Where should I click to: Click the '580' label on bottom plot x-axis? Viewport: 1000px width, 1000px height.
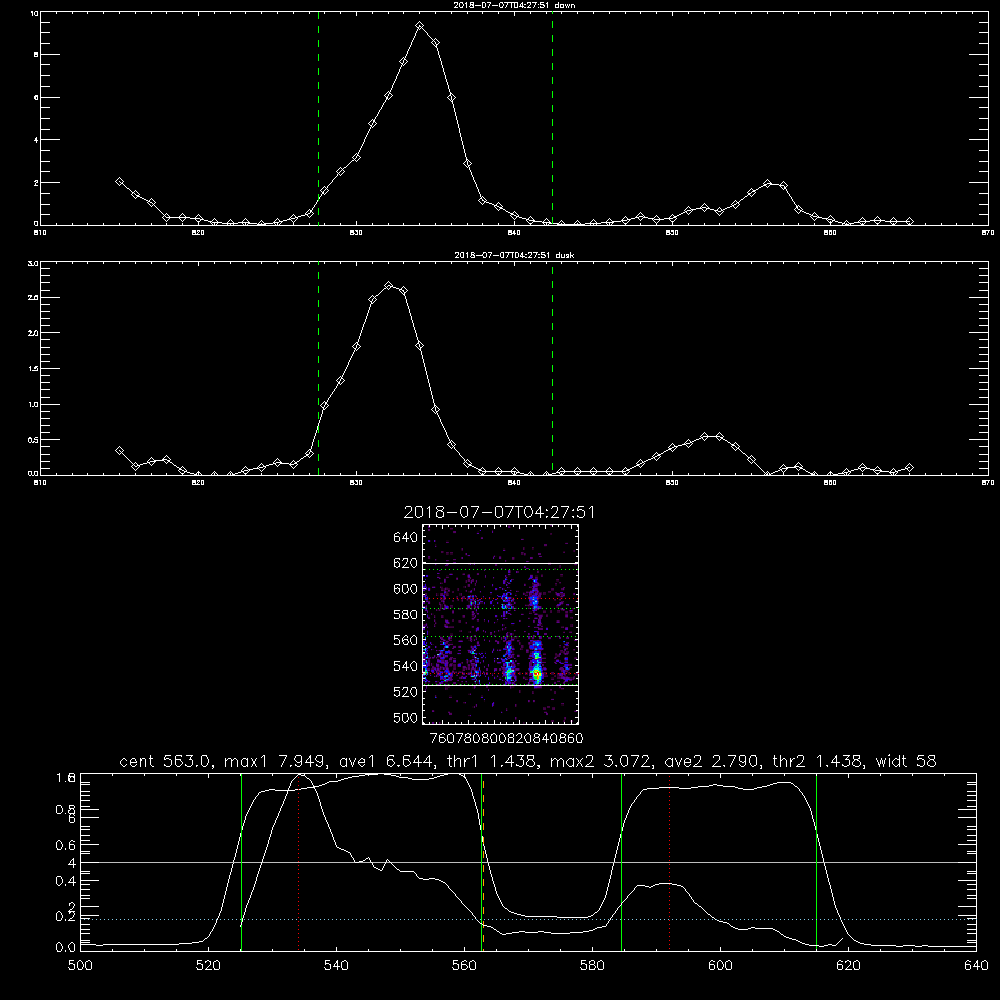click(x=592, y=966)
